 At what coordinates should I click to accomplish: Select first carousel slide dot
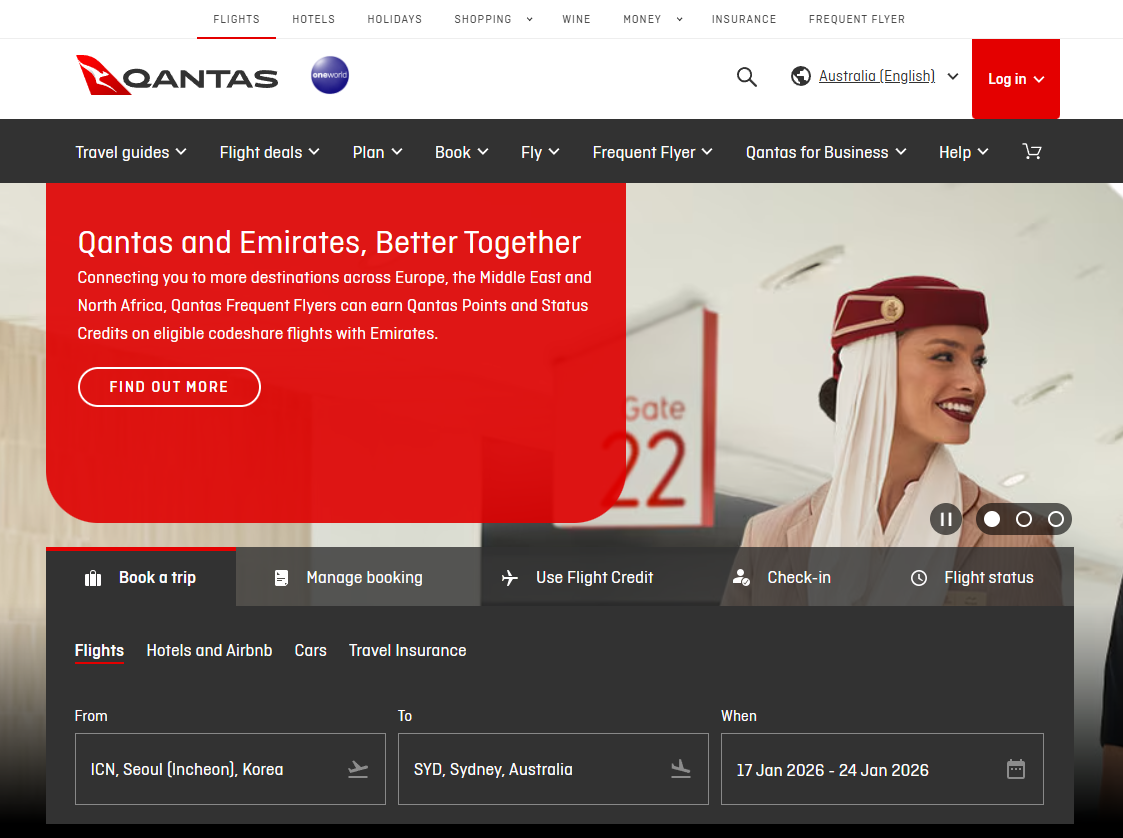[x=992, y=519]
